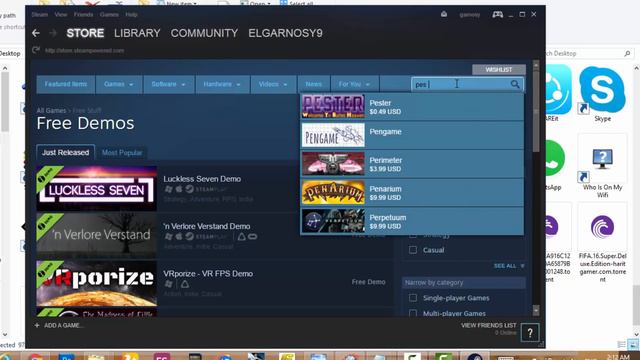
Task: Select Perimeter search suggestion
Action: coord(412,164)
